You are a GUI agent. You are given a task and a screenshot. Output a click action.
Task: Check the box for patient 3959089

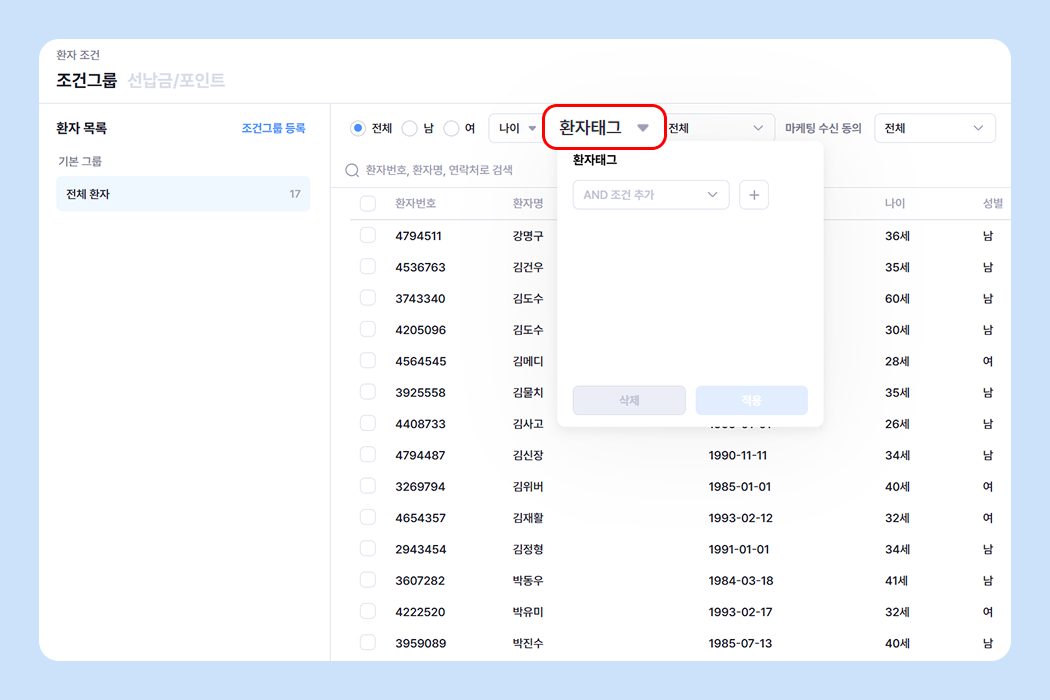coord(367,642)
